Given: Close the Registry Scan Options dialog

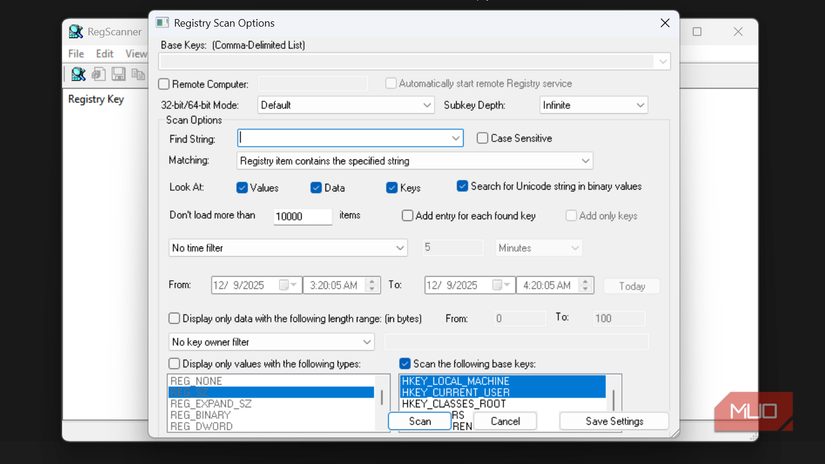Looking at the screenshot, I should pos(665,23).
